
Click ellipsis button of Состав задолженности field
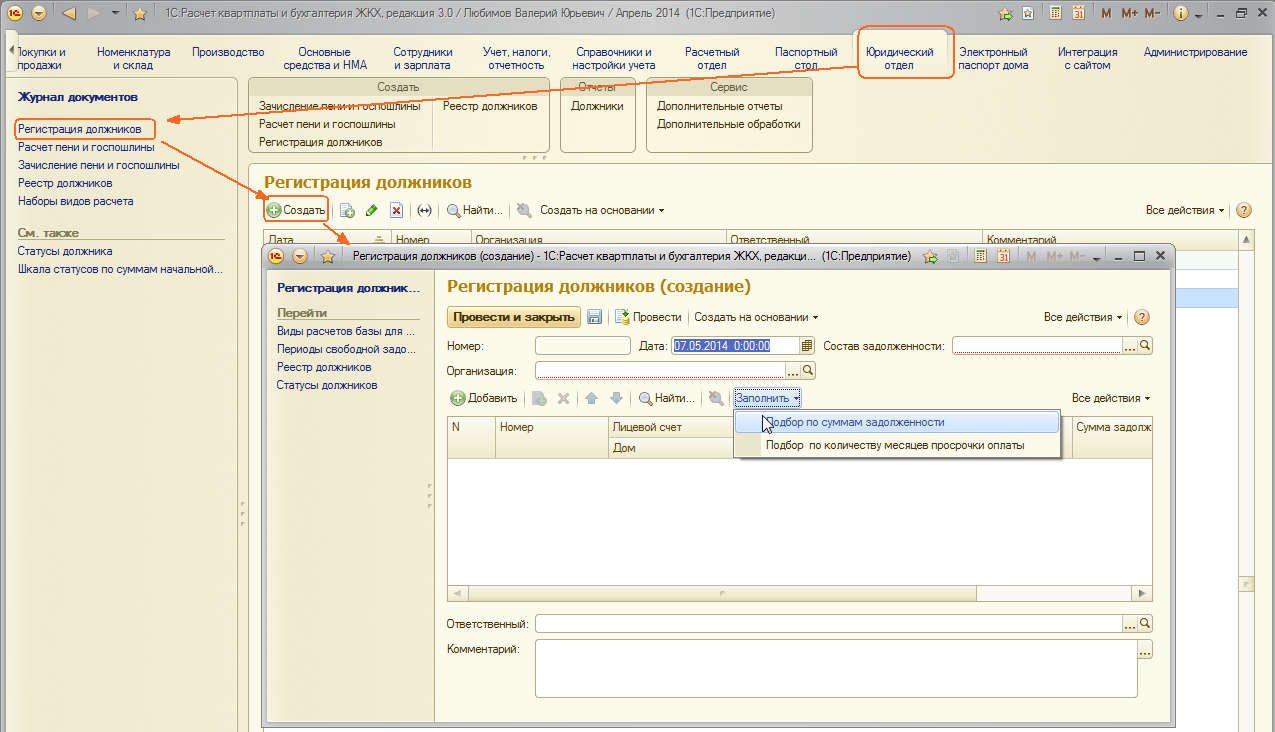click(x=1131, y=346)
